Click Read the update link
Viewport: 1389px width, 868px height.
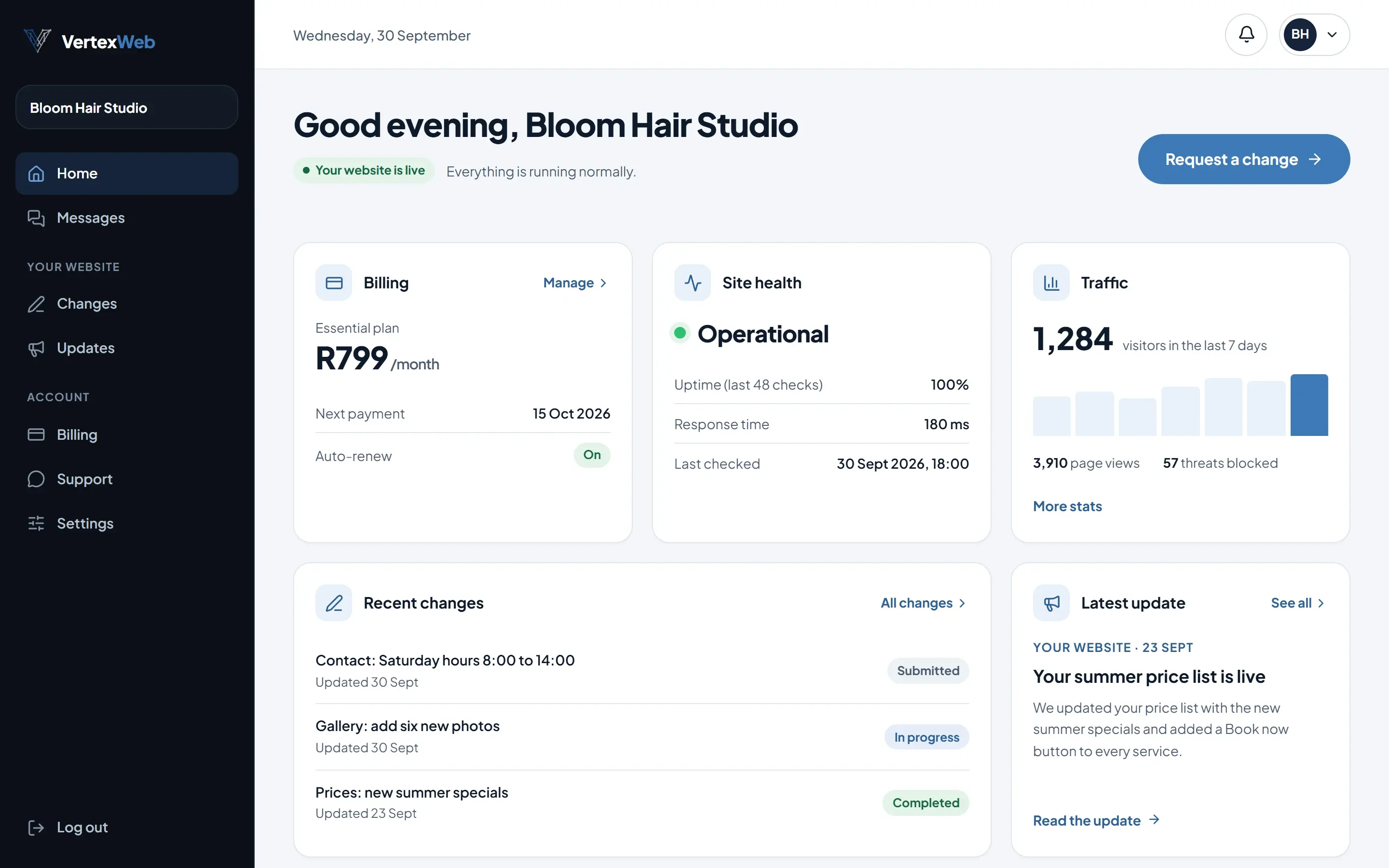click(1096, 820)
